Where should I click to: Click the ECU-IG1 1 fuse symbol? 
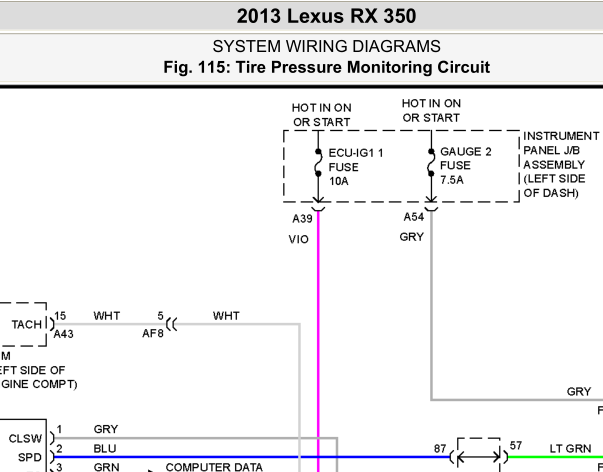click(x=318, y=163)
